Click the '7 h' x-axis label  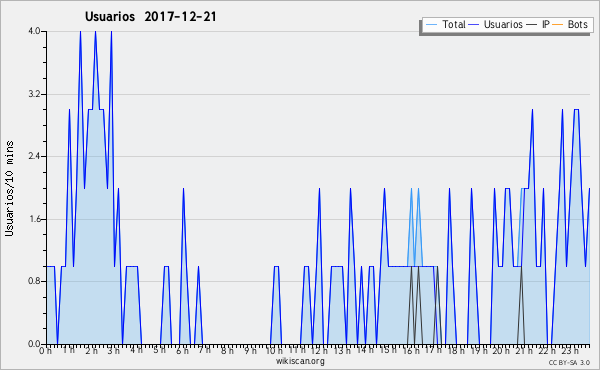coord(205,350)
